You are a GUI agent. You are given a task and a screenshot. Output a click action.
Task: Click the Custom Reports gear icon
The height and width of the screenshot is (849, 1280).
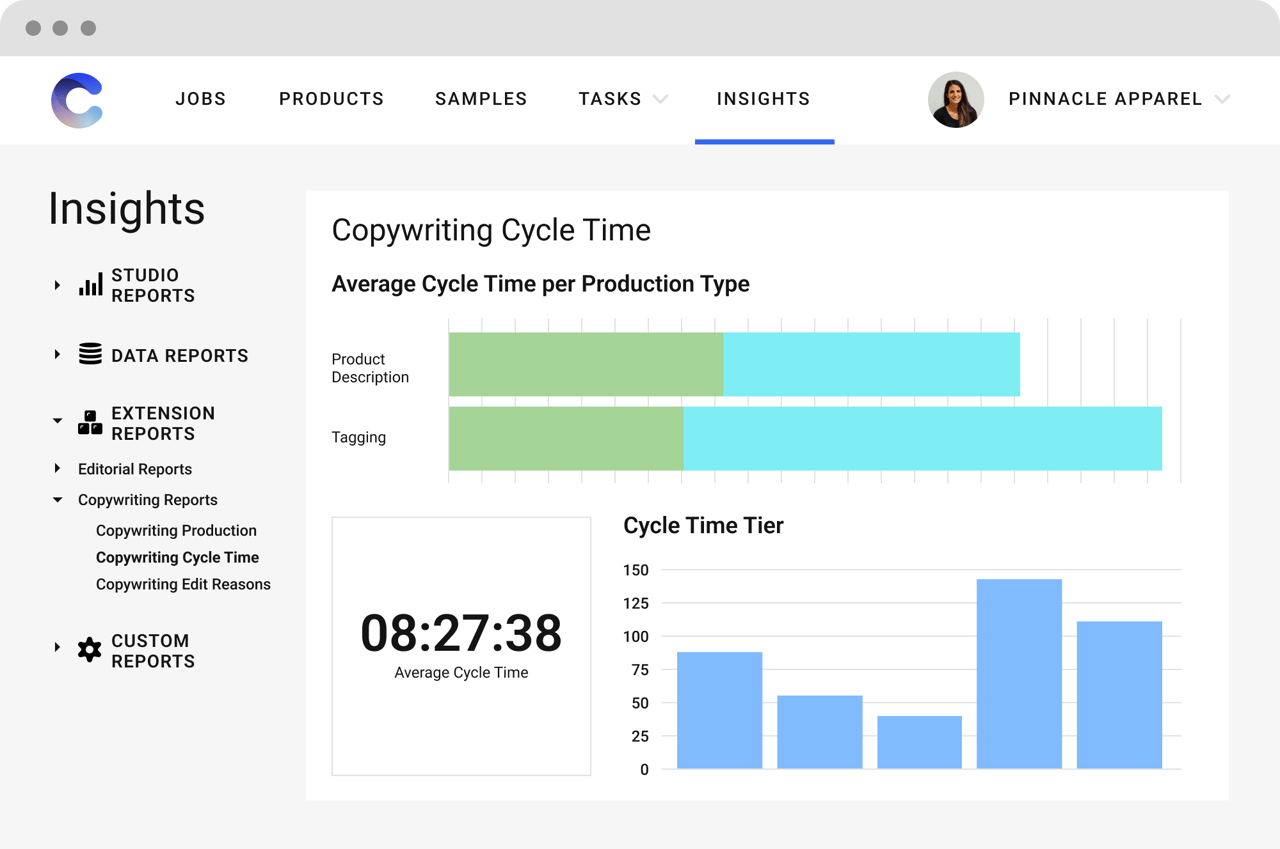click(90, 650)
